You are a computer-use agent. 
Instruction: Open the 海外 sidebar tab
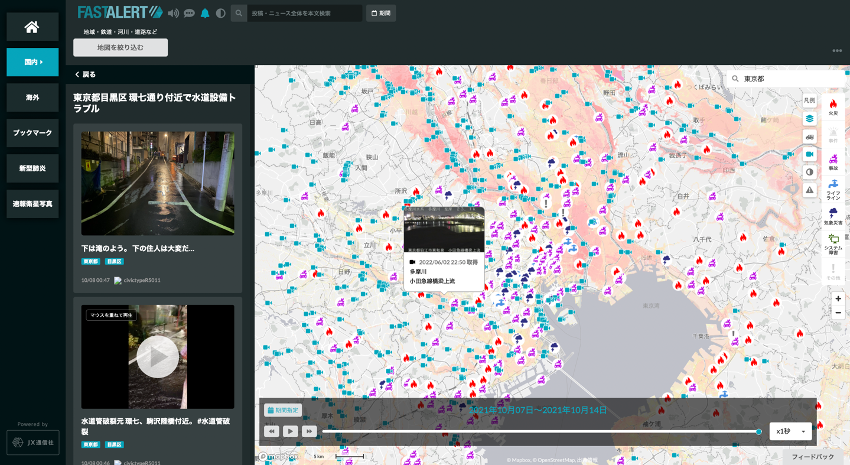(32, 97)
